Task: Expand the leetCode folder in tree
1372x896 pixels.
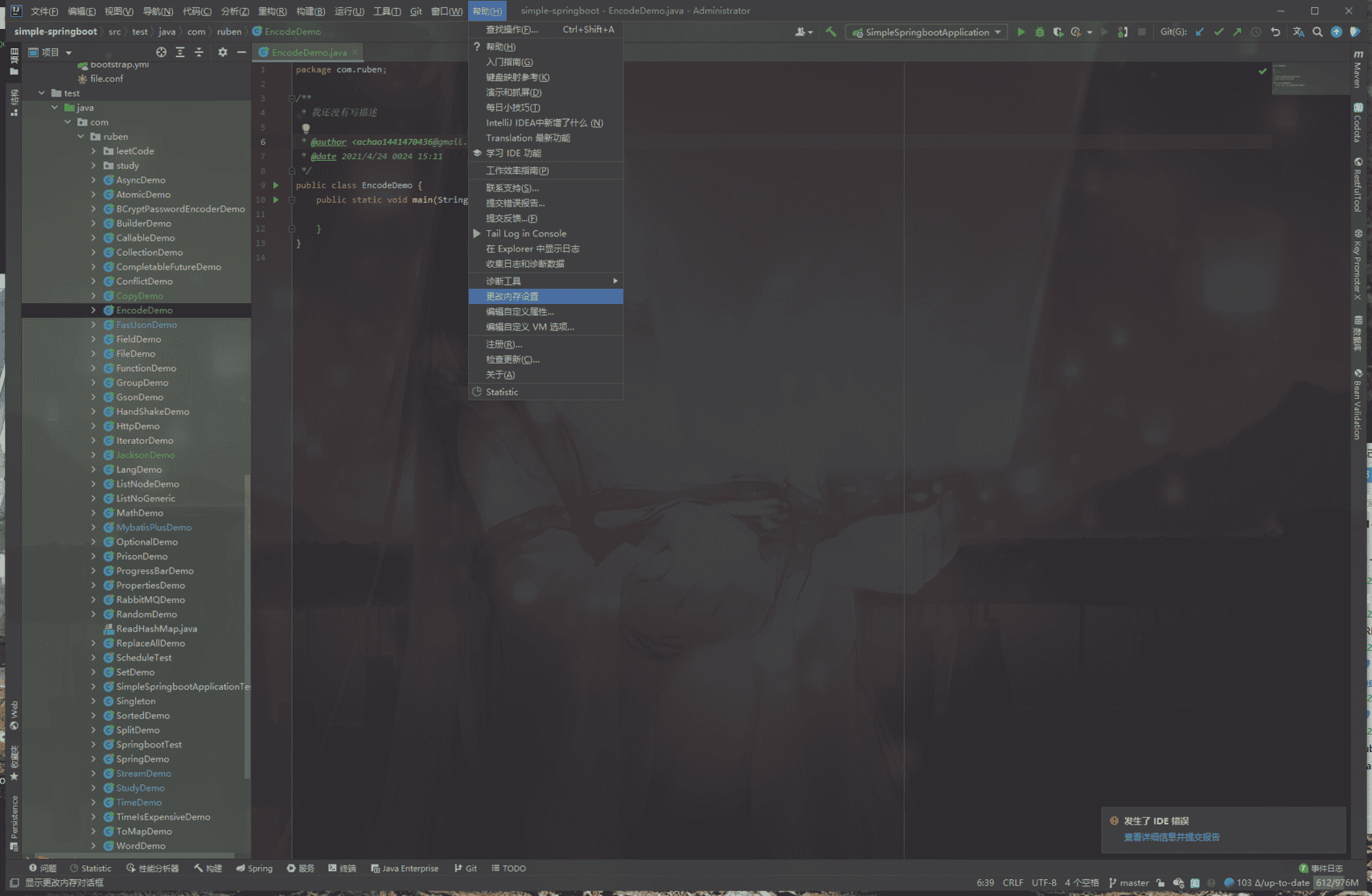Action: [x=93, y=151]
